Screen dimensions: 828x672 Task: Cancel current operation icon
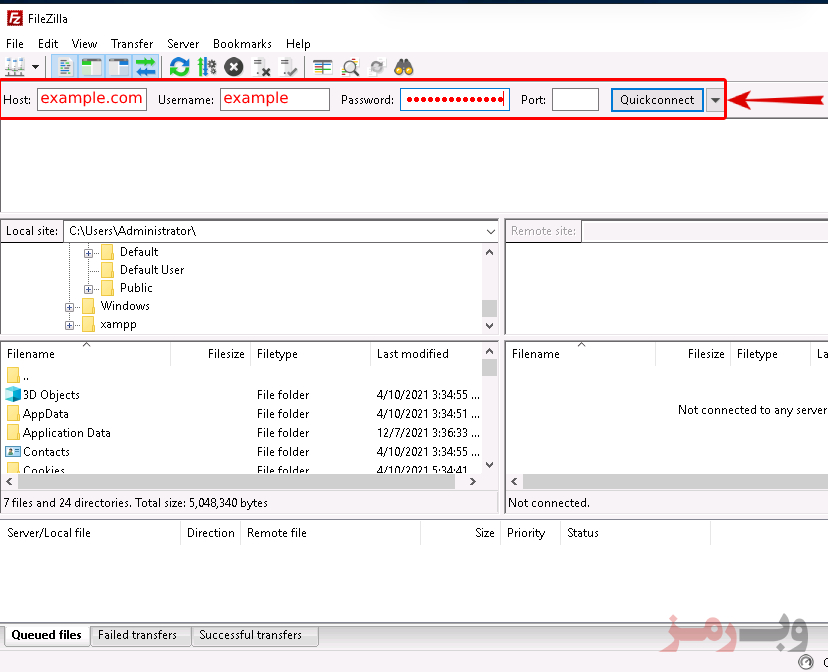(x=234, y=67)
